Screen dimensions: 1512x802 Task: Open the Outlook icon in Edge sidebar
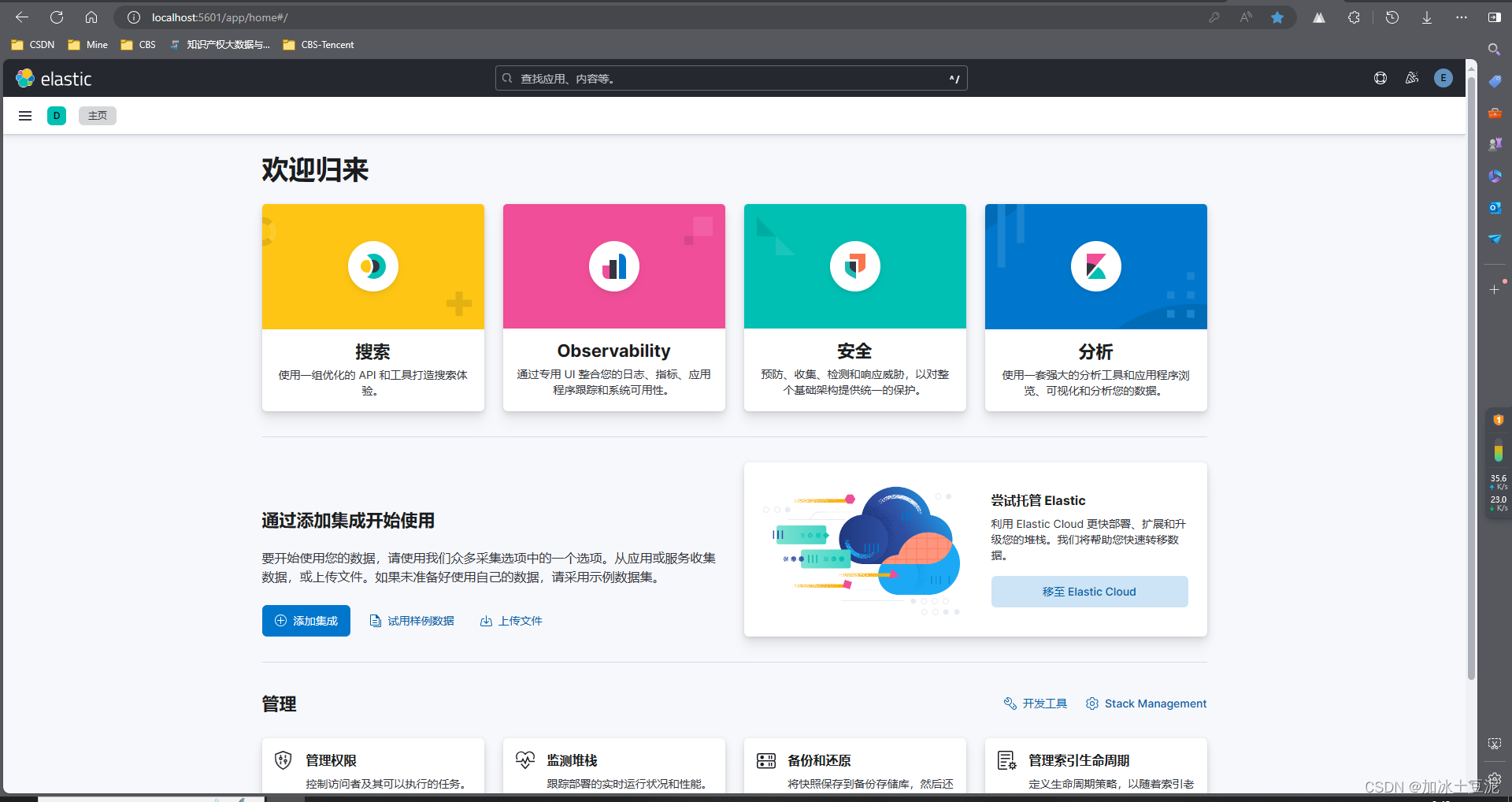coord(1495,207)
